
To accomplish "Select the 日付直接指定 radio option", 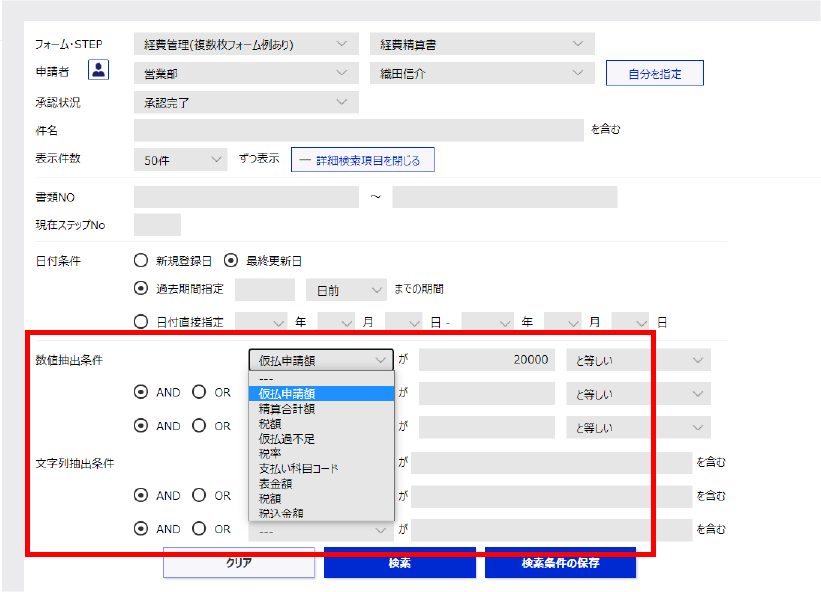I will point(141,322).
